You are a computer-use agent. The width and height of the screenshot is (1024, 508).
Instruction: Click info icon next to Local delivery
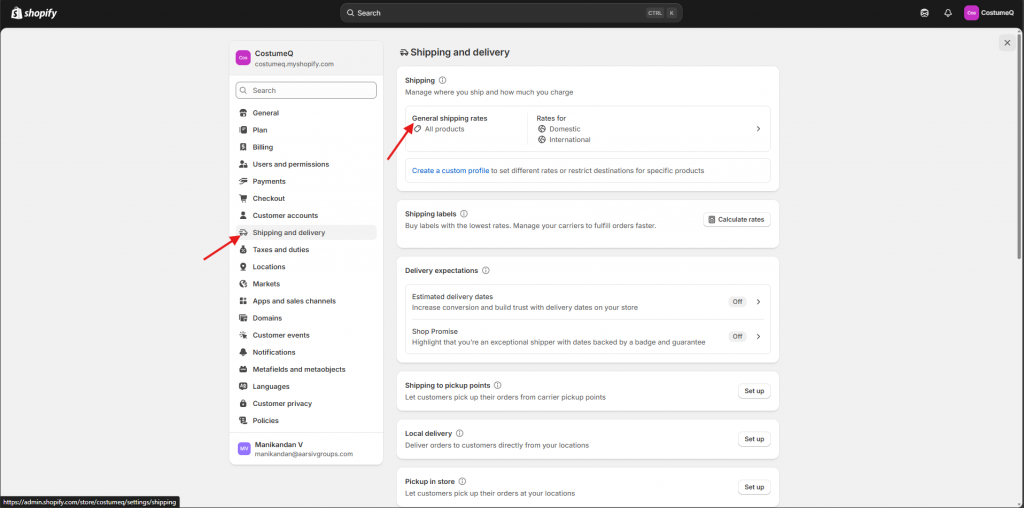click(x=460, y=433)
